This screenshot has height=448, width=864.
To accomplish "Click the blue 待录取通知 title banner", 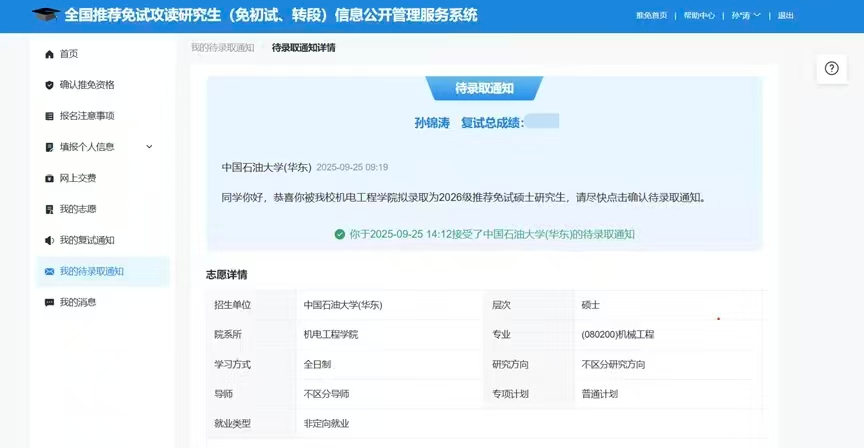I will tap(484, 88).
